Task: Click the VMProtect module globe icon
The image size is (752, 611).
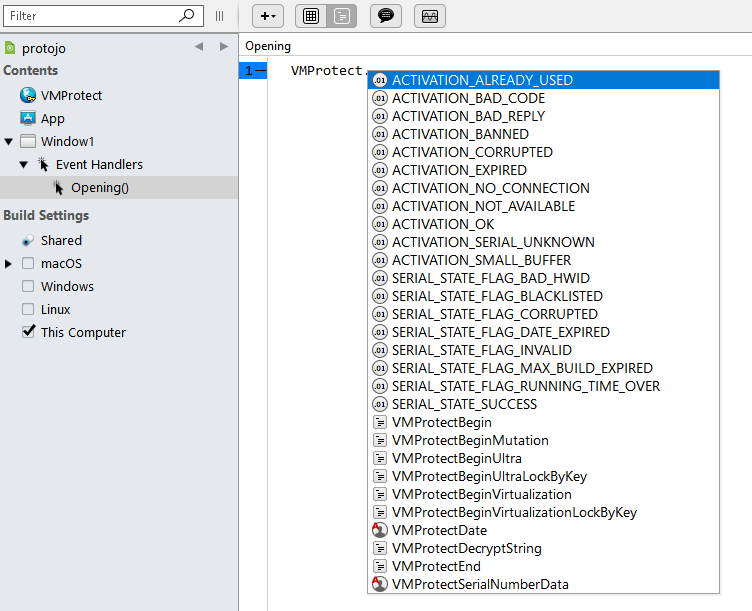Action: (x=28, y=95)
